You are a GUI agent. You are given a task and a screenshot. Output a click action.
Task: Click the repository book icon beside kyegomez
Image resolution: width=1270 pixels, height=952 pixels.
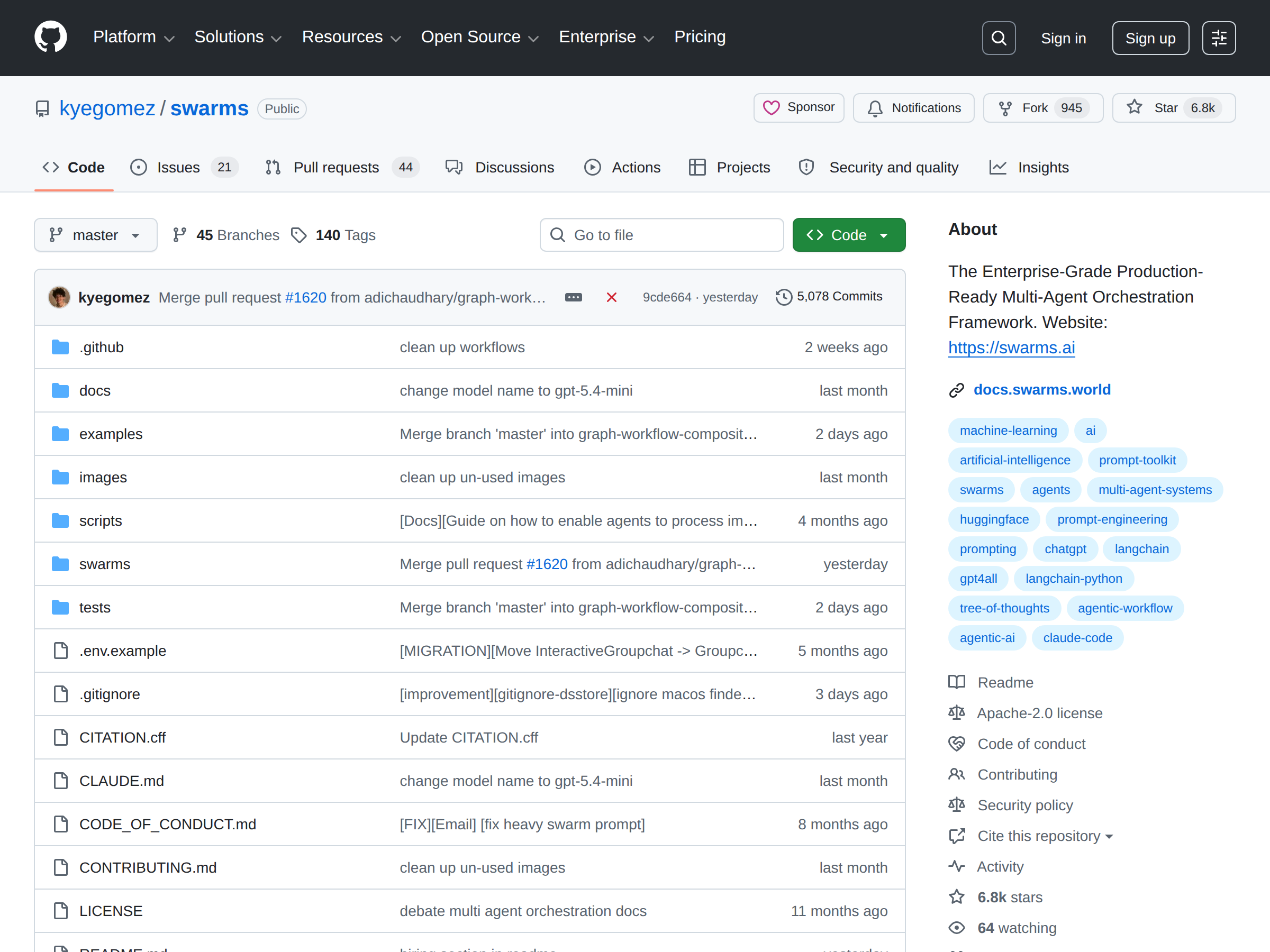click(x=42, y=108)
